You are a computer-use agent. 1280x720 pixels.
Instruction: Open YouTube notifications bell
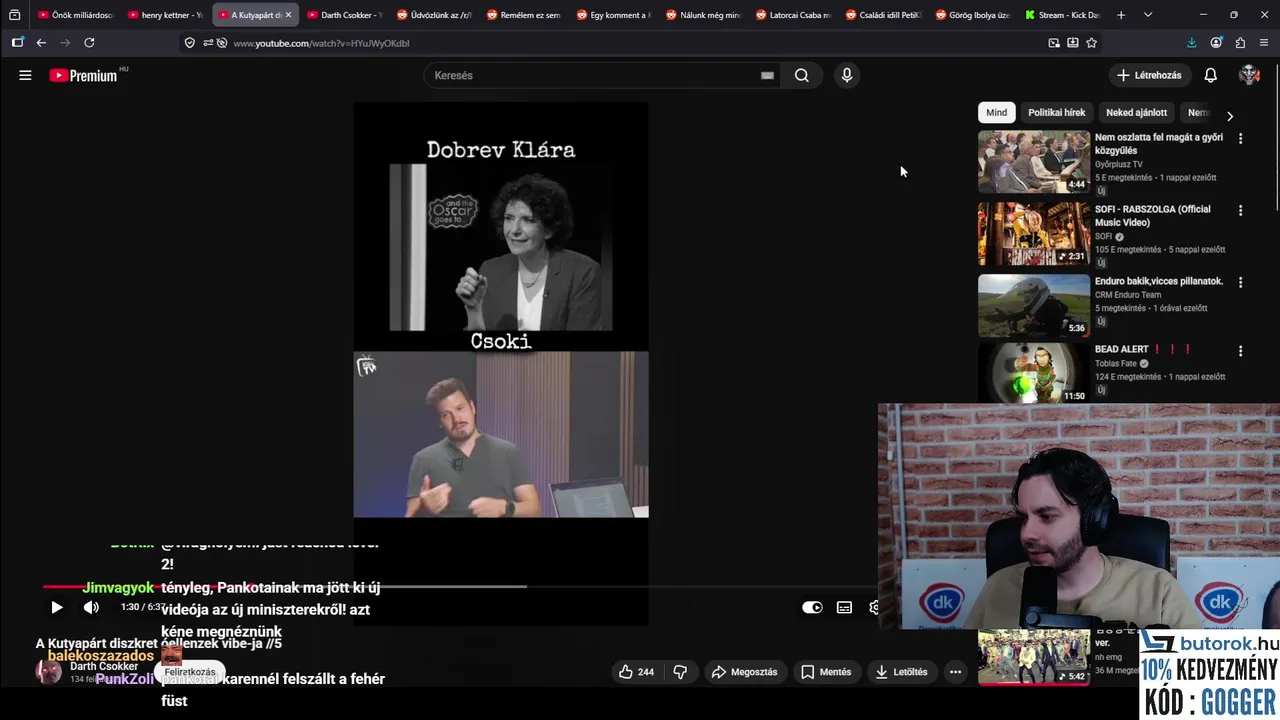click(1210, 75)
